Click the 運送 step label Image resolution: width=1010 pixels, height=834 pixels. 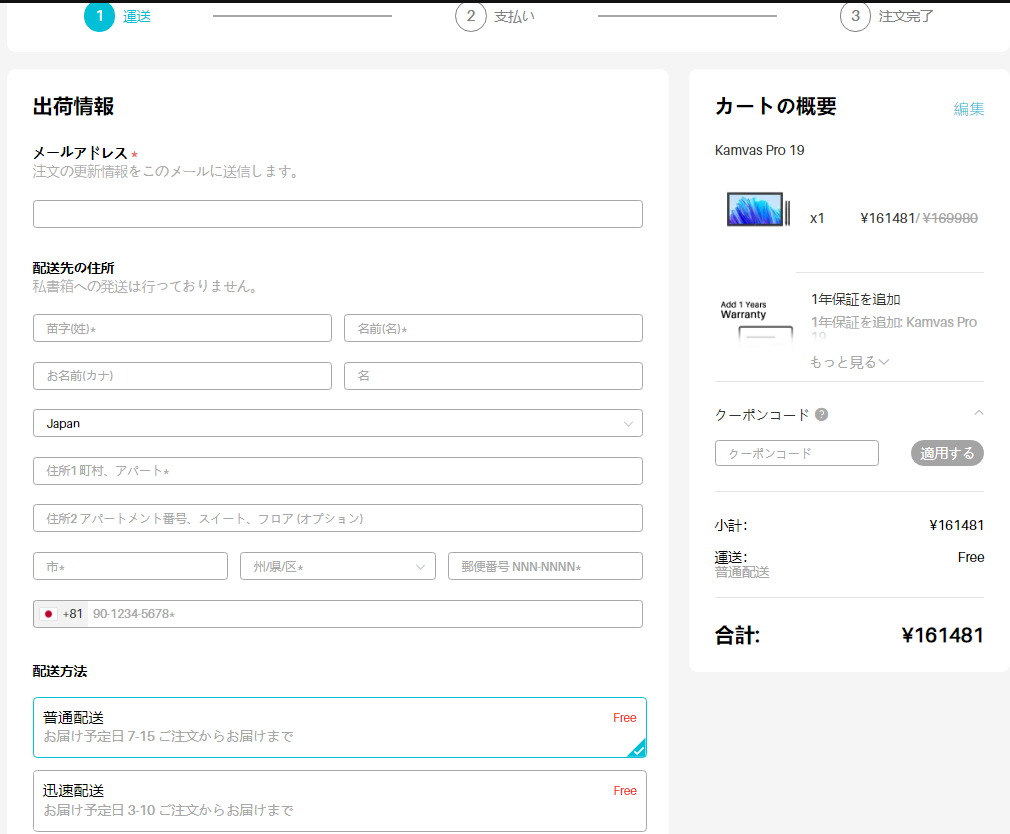click(137, 17)
